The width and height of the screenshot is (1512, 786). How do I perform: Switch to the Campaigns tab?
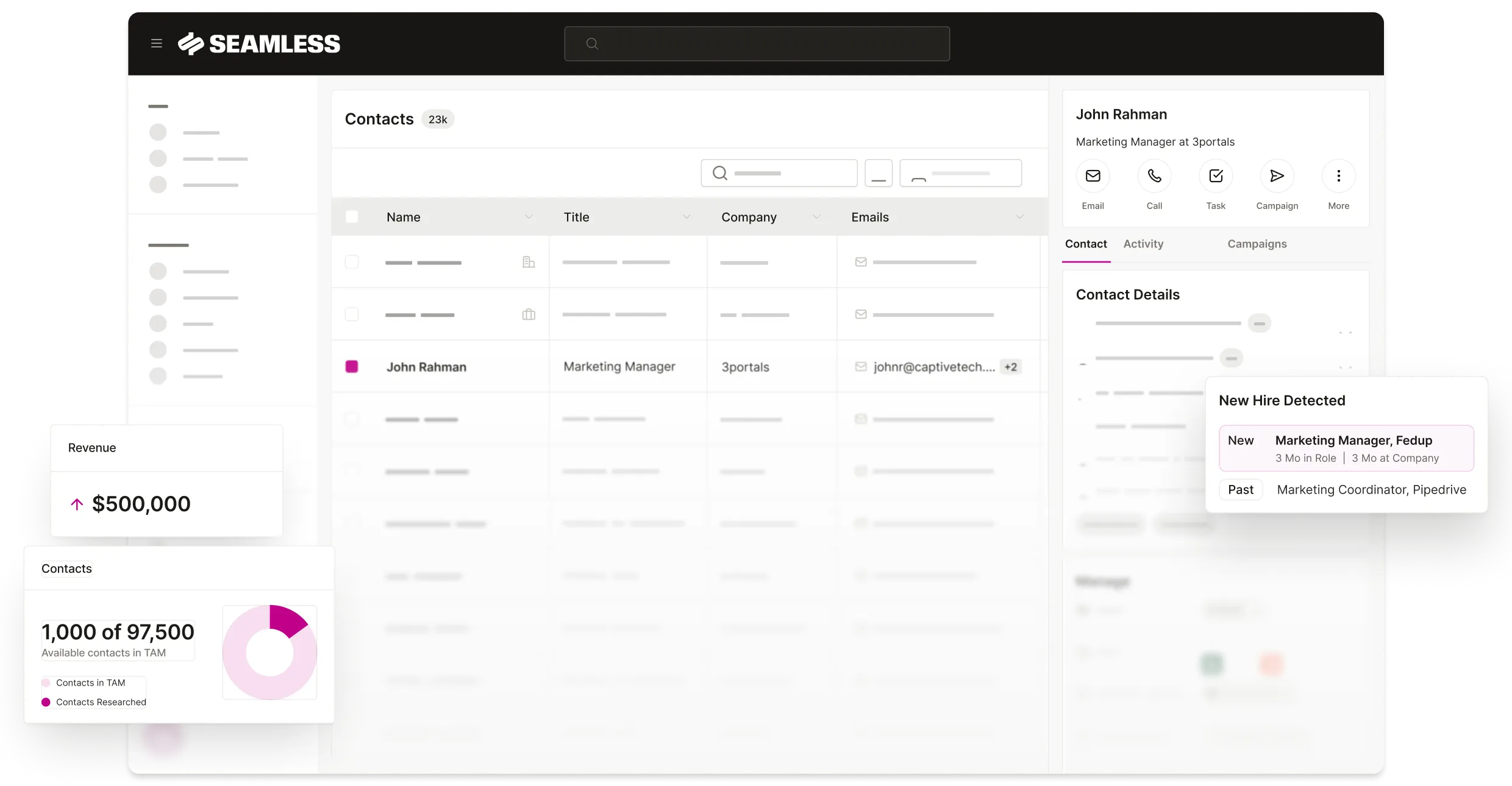pyautogui.click(x=1257, y=244)
